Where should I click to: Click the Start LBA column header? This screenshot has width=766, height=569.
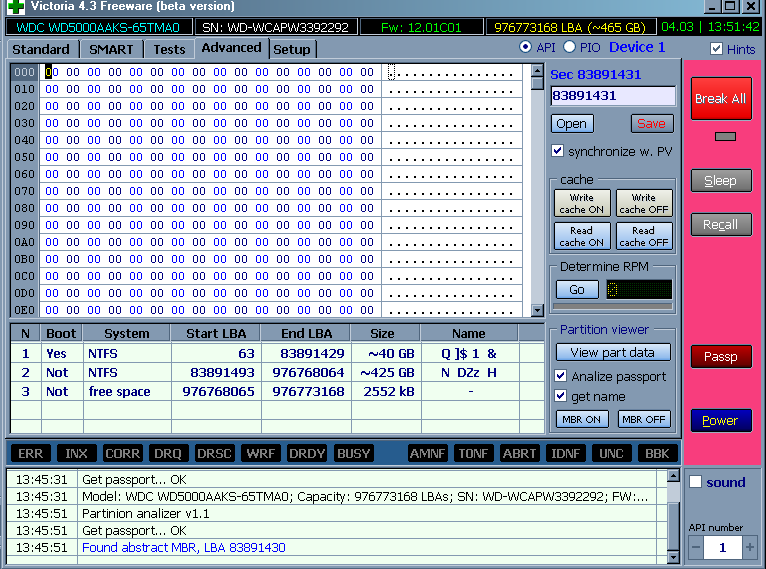(216, 334)
